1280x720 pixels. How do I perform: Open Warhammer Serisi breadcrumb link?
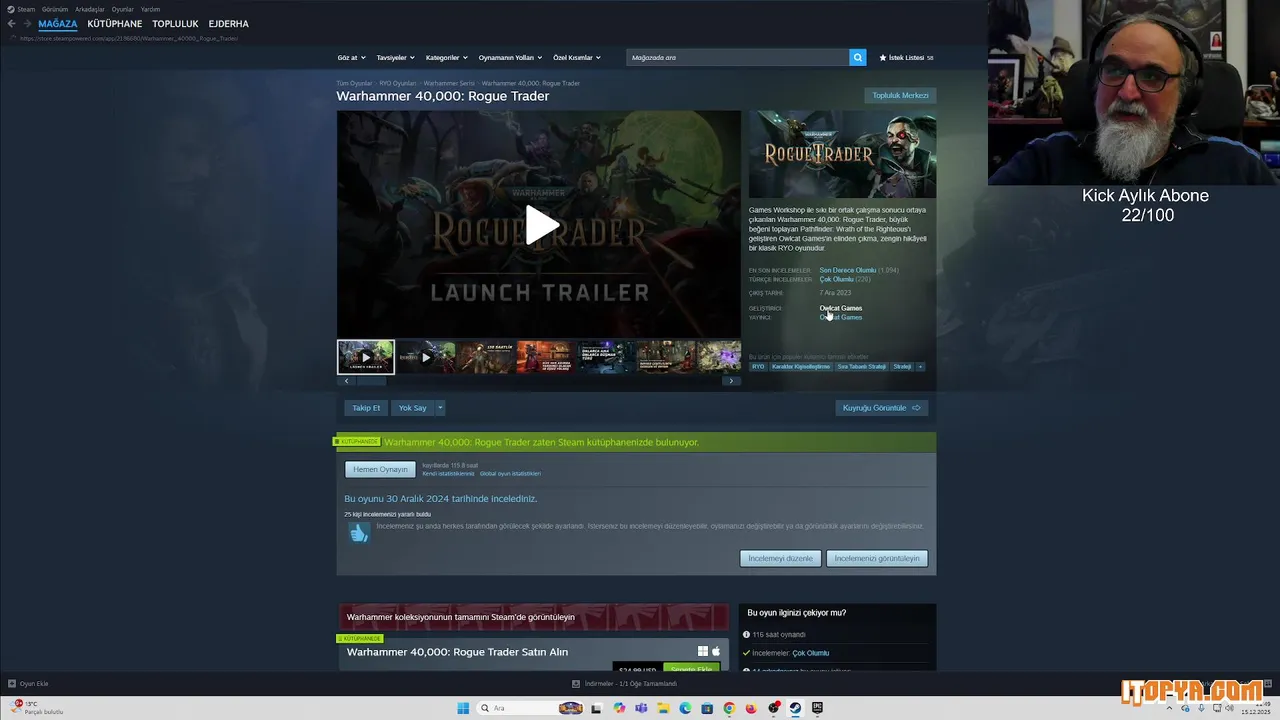(449, 83)
